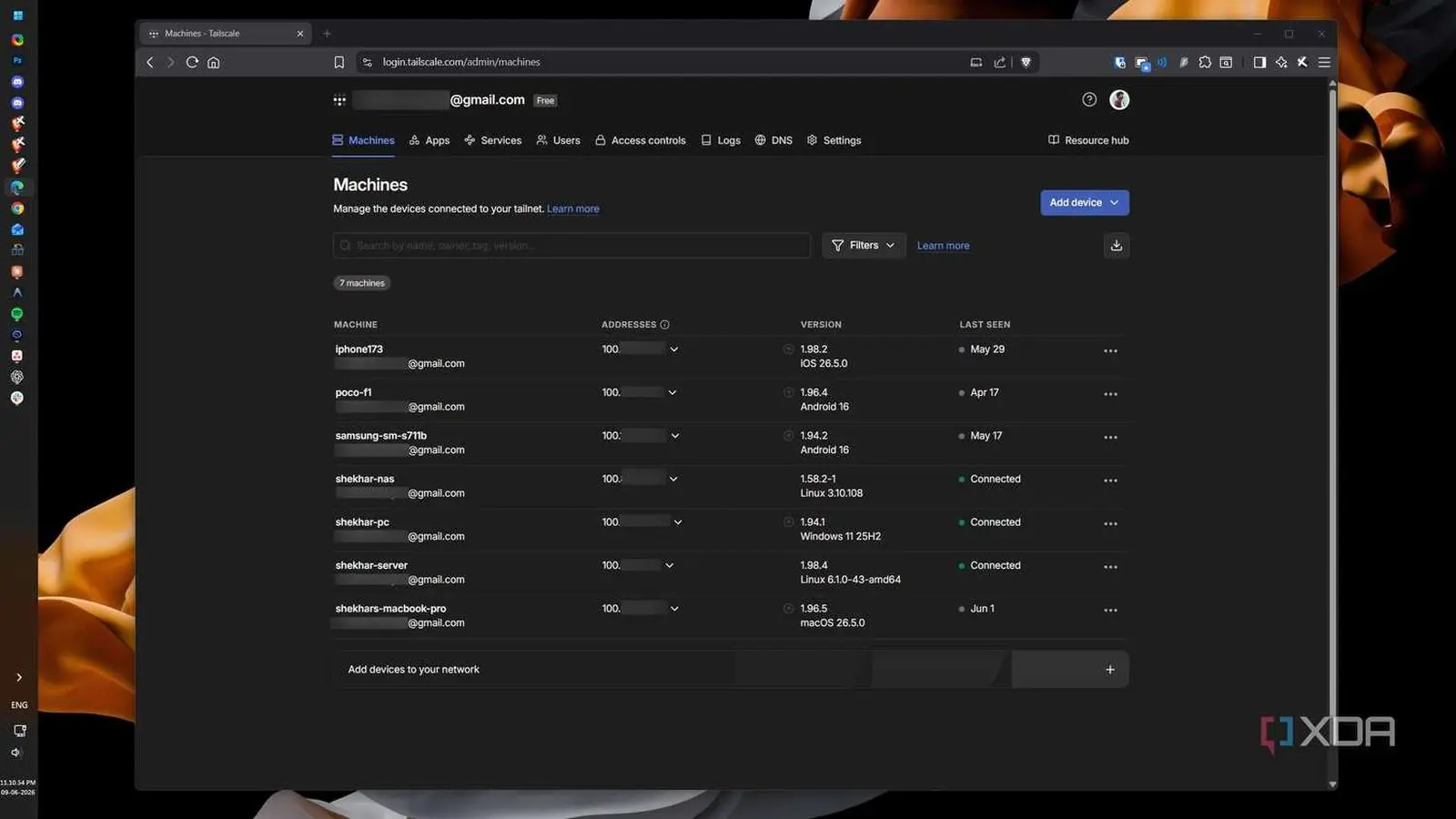Open options menu for shekhar-server
This screenshot has height=819, width=1456.
tap(1110, 567)
